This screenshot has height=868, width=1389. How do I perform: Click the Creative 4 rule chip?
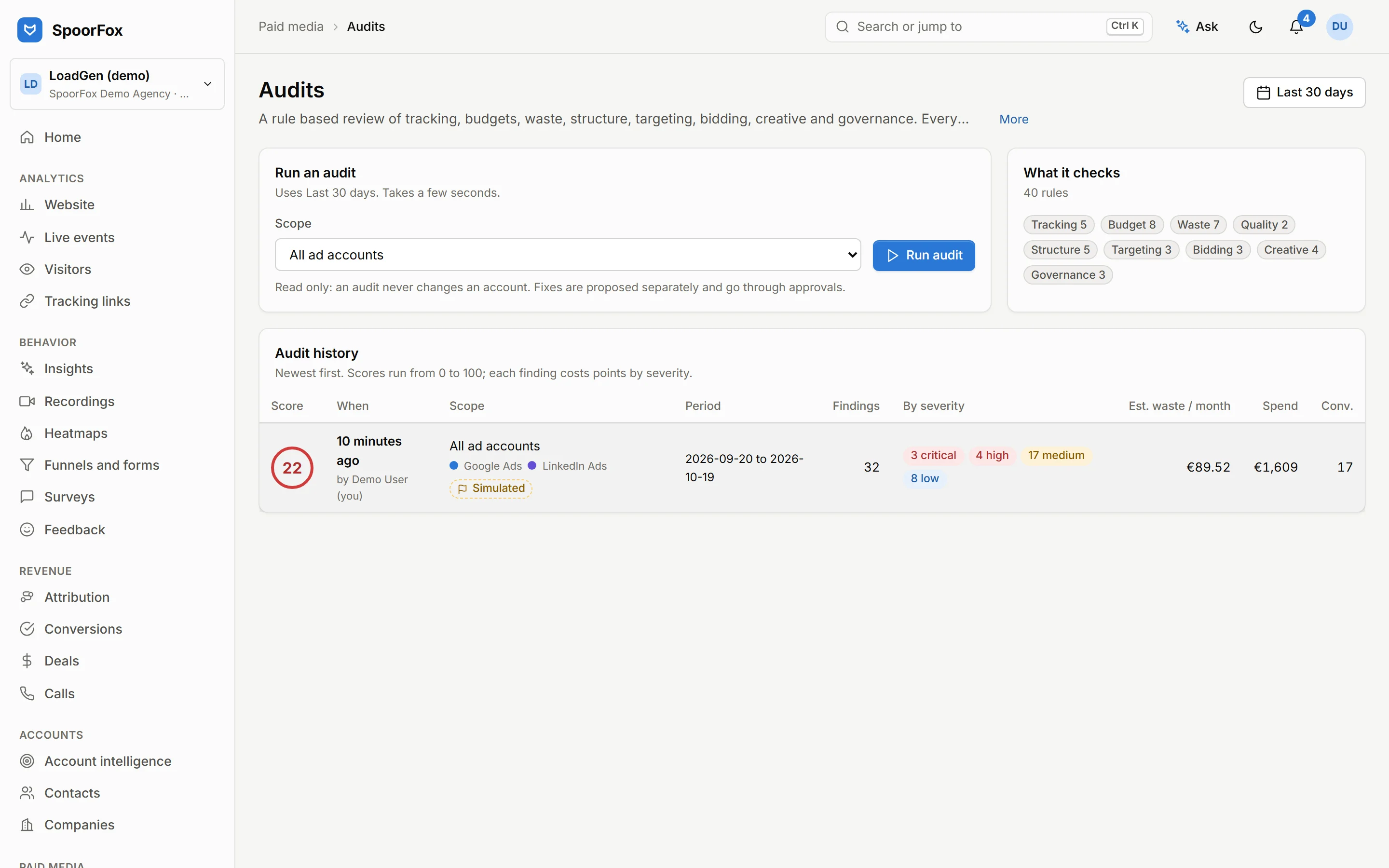tap(1291, 250)
